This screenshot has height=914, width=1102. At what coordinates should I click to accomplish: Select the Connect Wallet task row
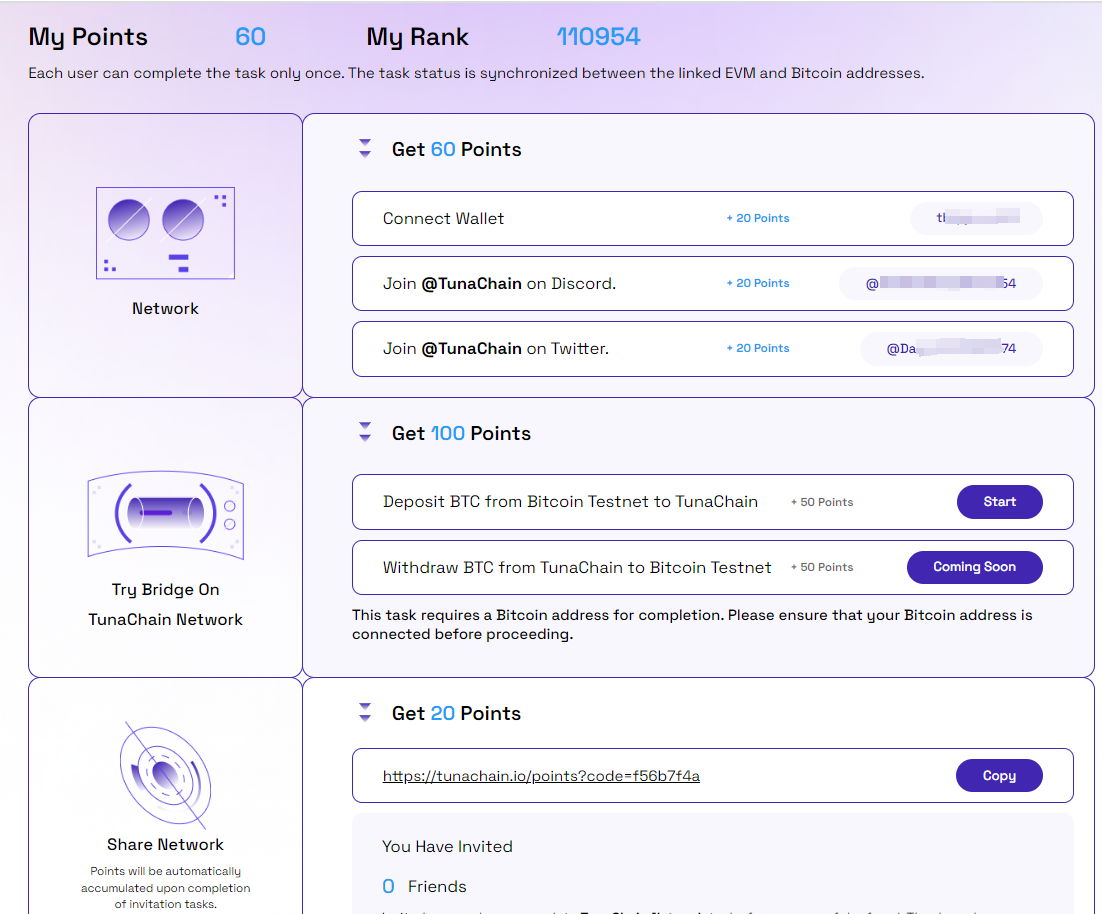[712, 218]
